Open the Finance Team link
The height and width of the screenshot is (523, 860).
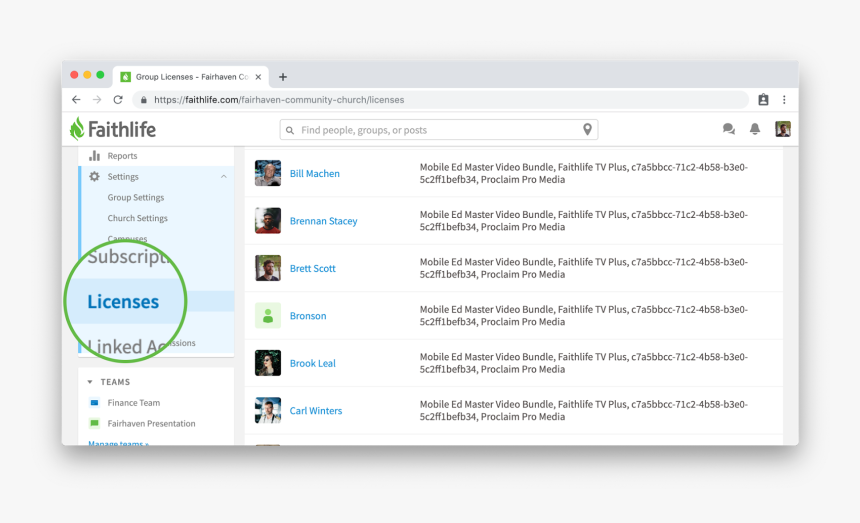click(x=134, y=403)
